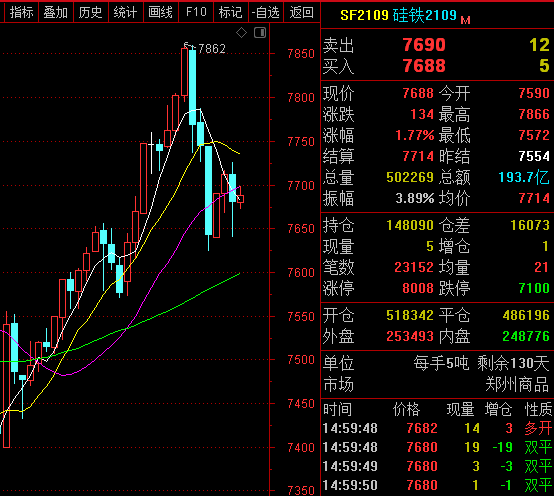Click the 买入 bid price 7688
This screenshot has width=554, height=496.
(424, 66)
